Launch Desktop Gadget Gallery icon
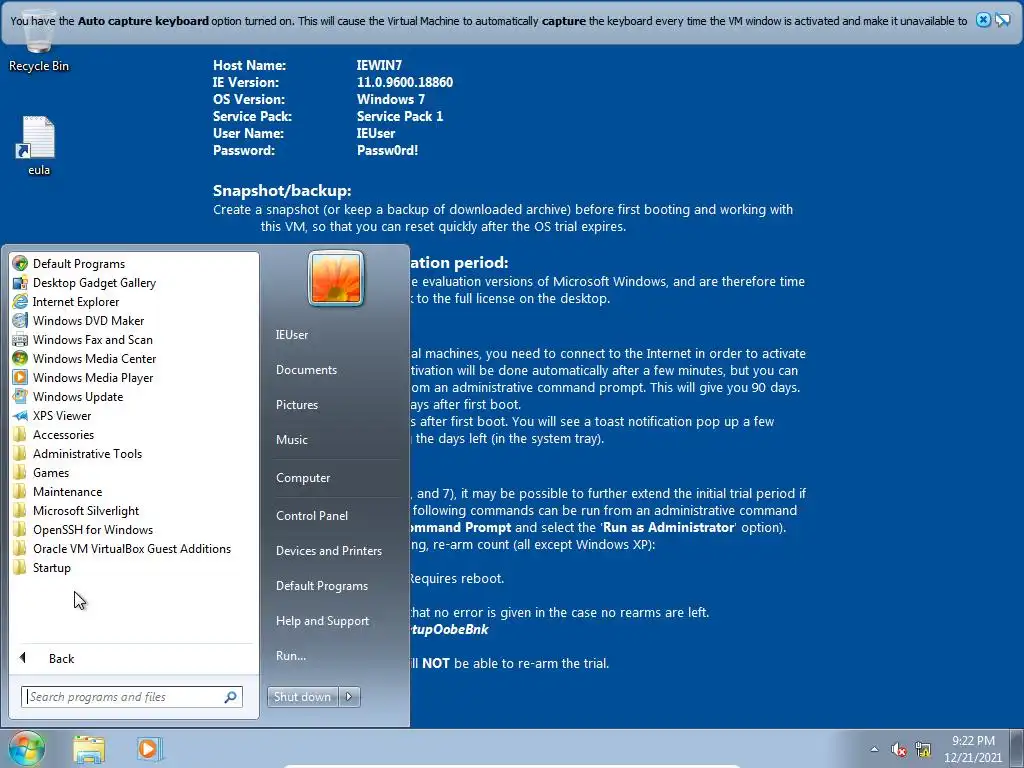 [20, 283]
